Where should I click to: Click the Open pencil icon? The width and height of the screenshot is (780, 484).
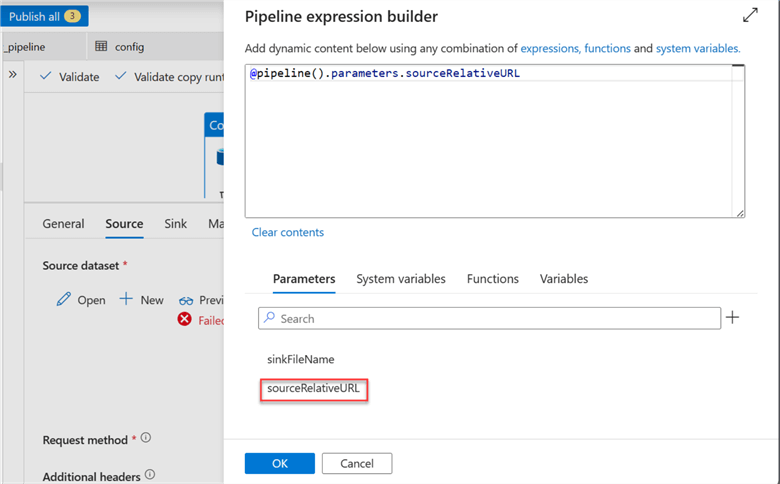[x=64, y=300]
